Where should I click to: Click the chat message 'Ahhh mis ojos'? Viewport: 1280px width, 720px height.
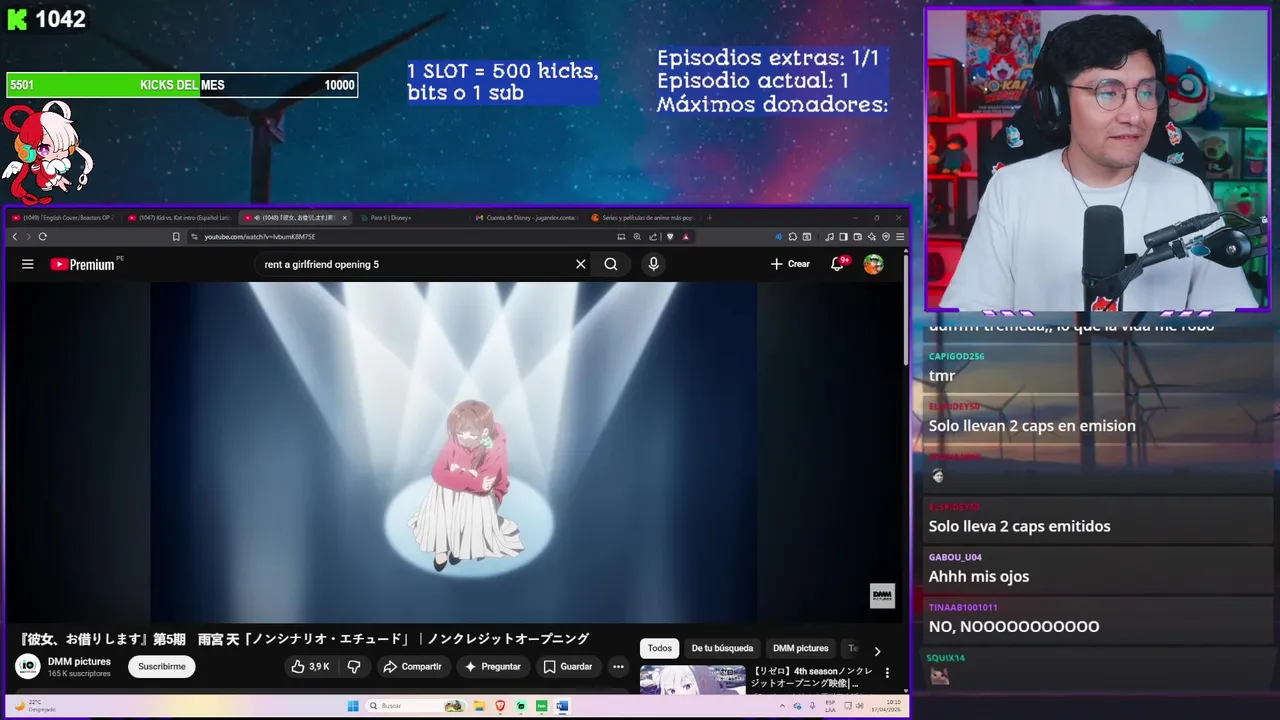coord(979,576)
